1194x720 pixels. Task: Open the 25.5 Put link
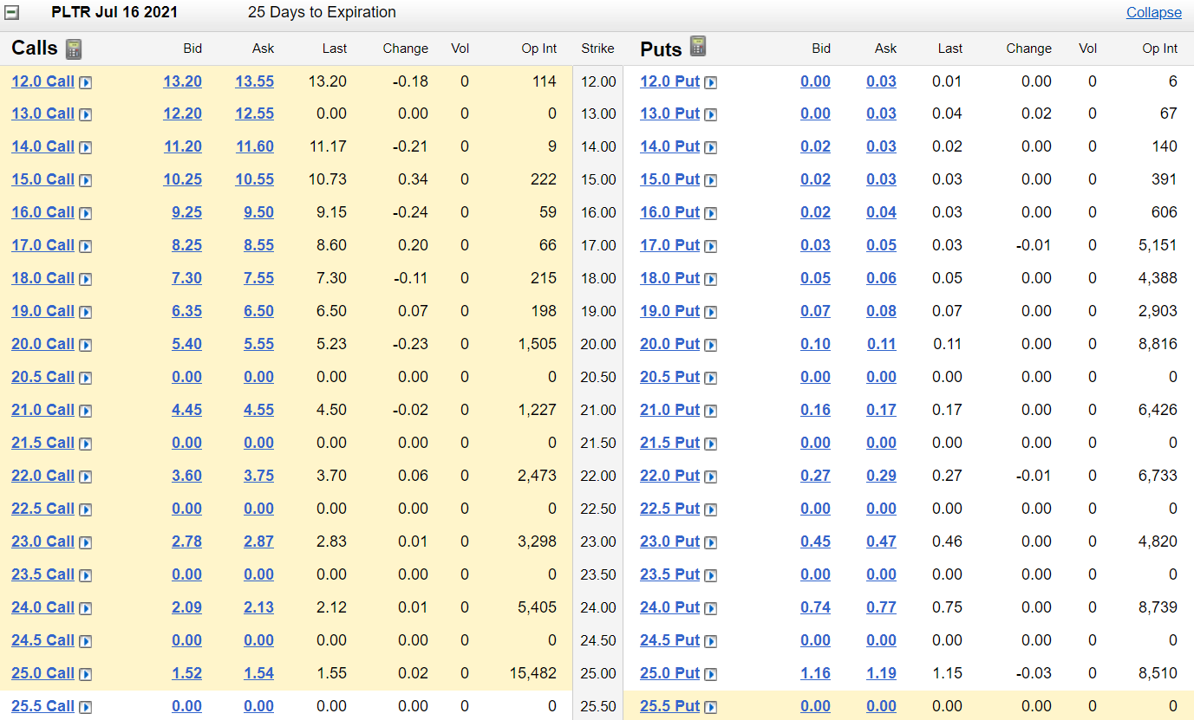669,706
